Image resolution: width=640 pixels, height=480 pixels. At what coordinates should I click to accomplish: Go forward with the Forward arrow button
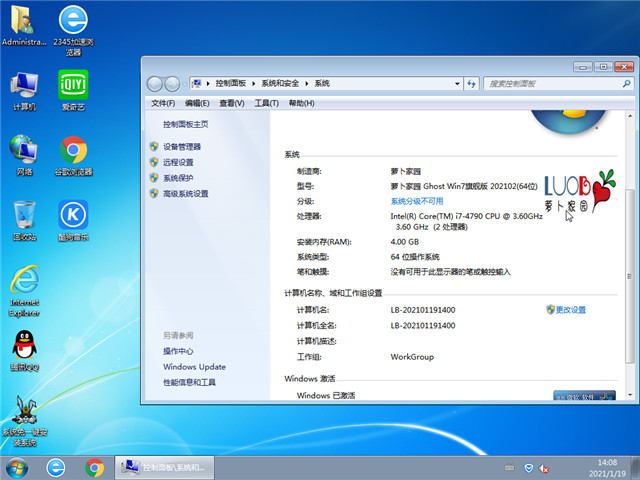click(x=172, y=84)
